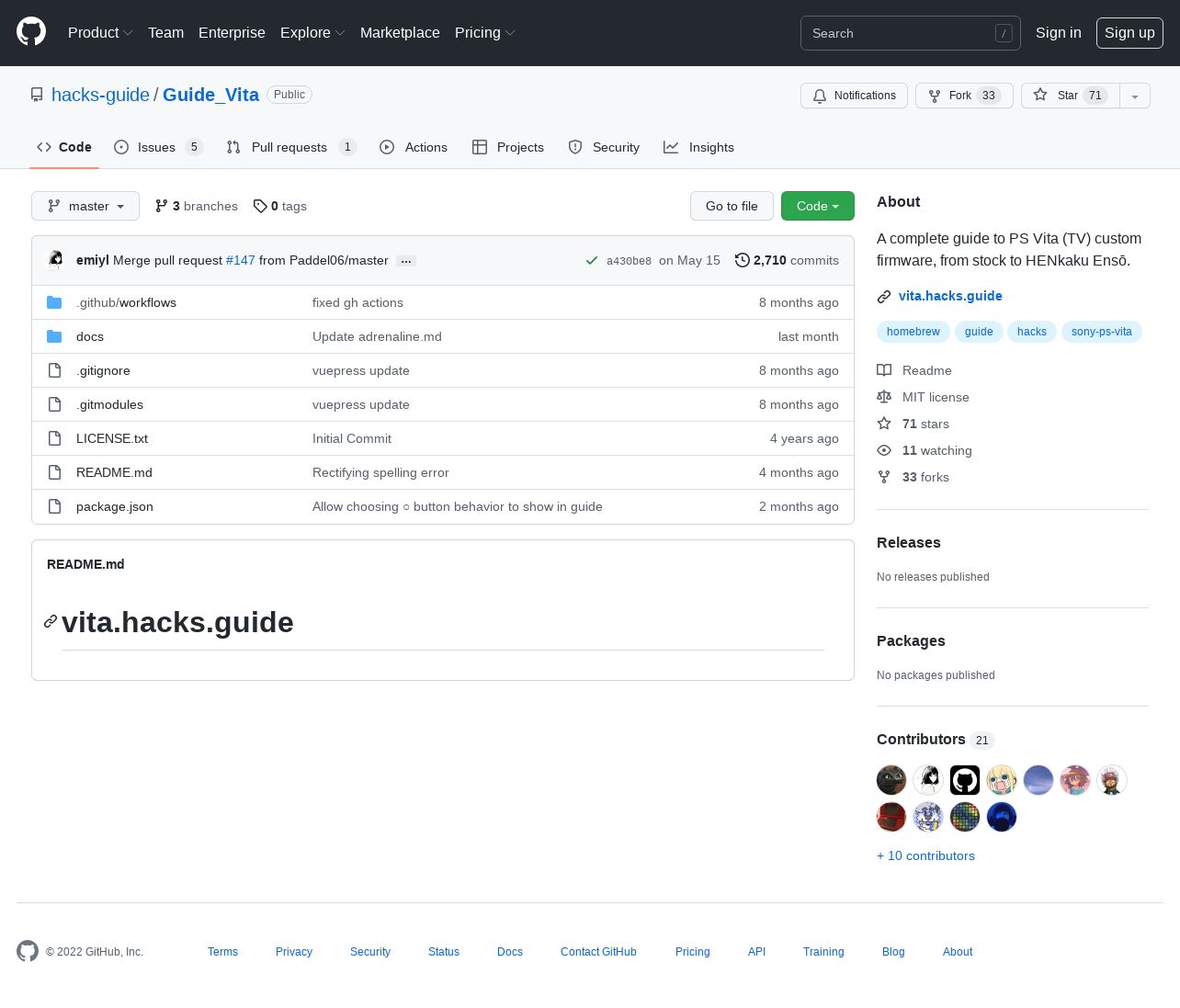This screenshot has width=1180, height=1008.
Task: Click the first contributor avatar
Action: 891,780
